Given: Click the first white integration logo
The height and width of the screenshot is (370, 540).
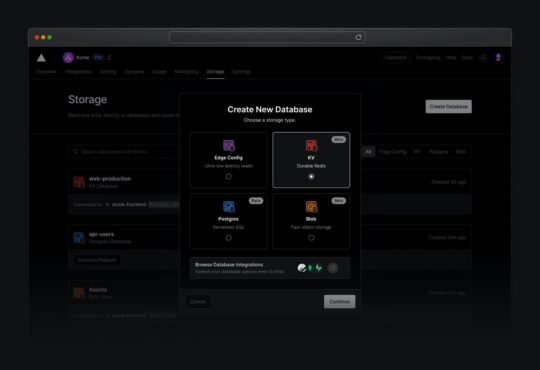Looking at the screenshot, I should click(302, 268).
